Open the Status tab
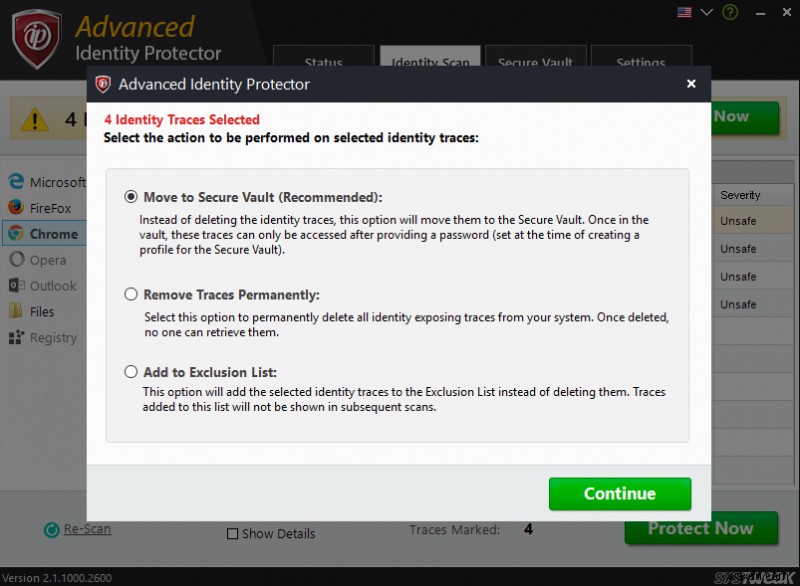The width and height of the screenshot is (800, 586). coord(323,56)
